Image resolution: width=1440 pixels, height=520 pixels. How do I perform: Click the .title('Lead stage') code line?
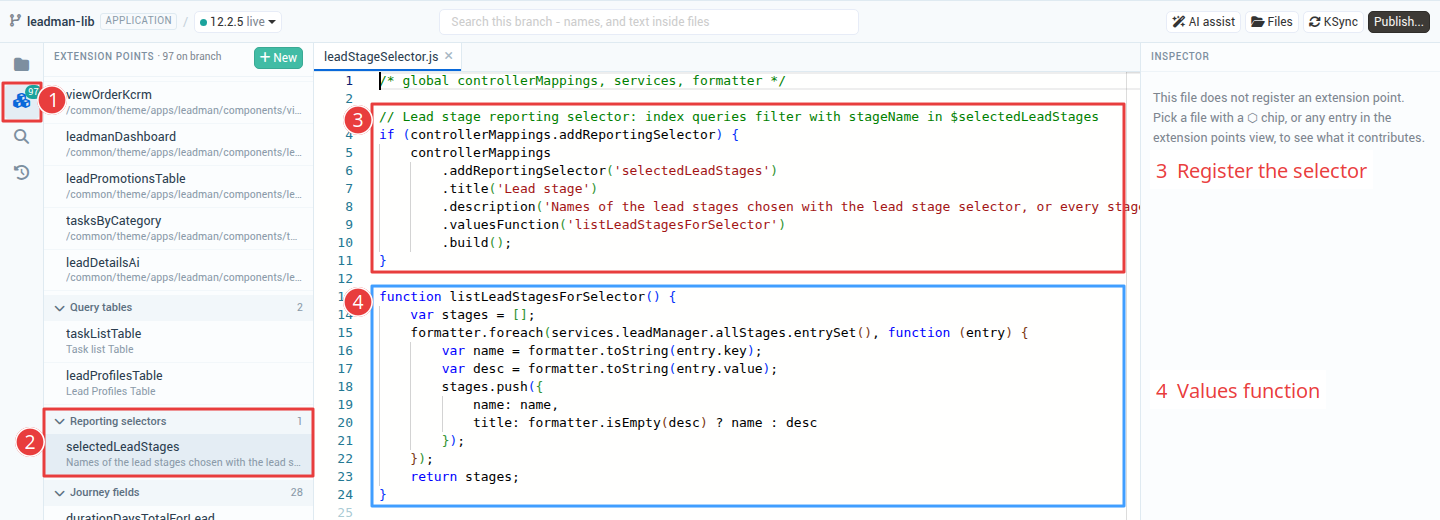tap(519, 189)
